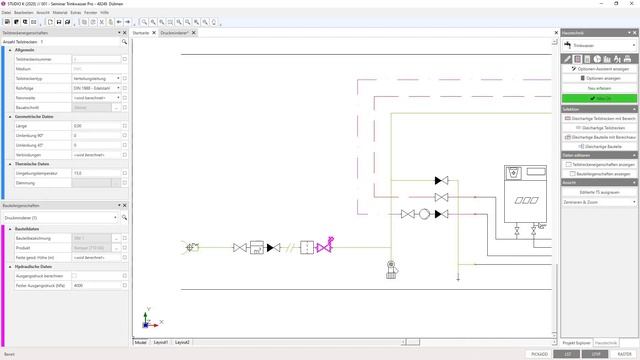Click Gleichartige Teilstrecken button without Bereich

[599, 128]
